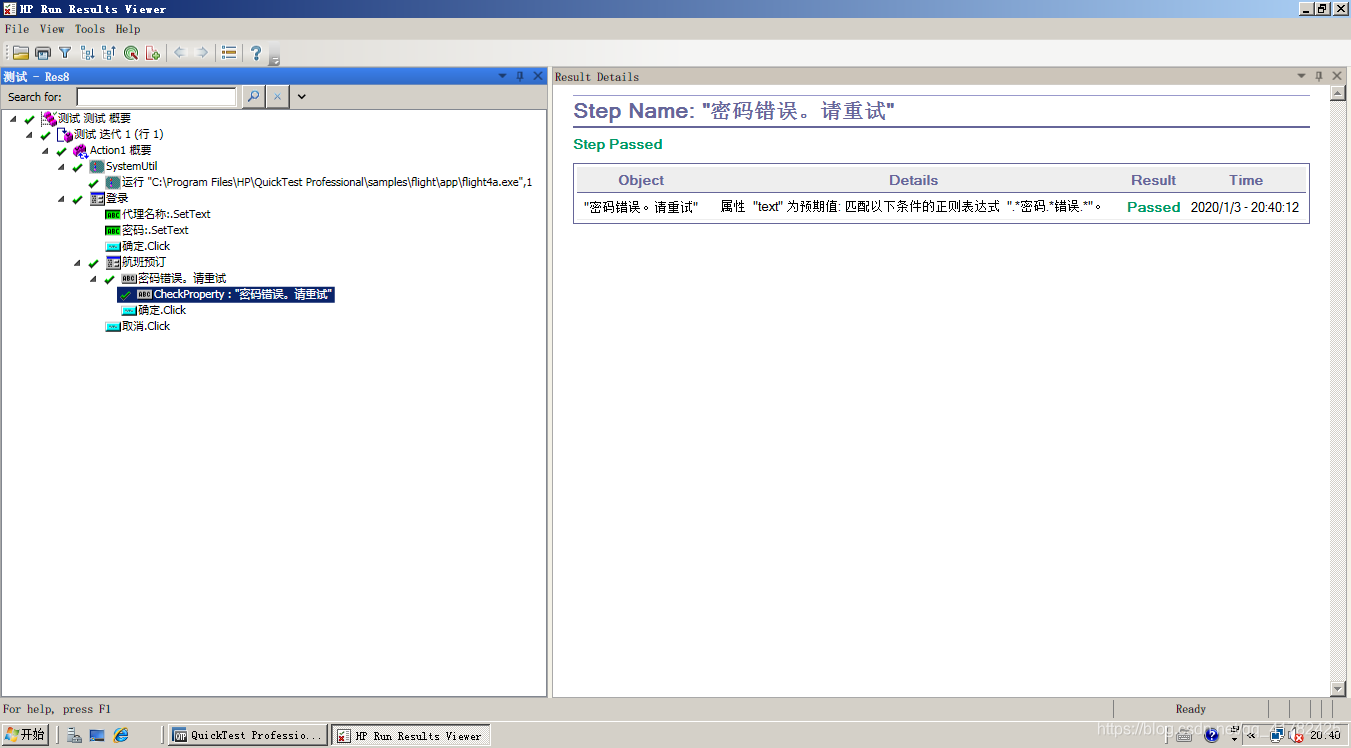Collapse the SystemUtil node

coord(62,167)
